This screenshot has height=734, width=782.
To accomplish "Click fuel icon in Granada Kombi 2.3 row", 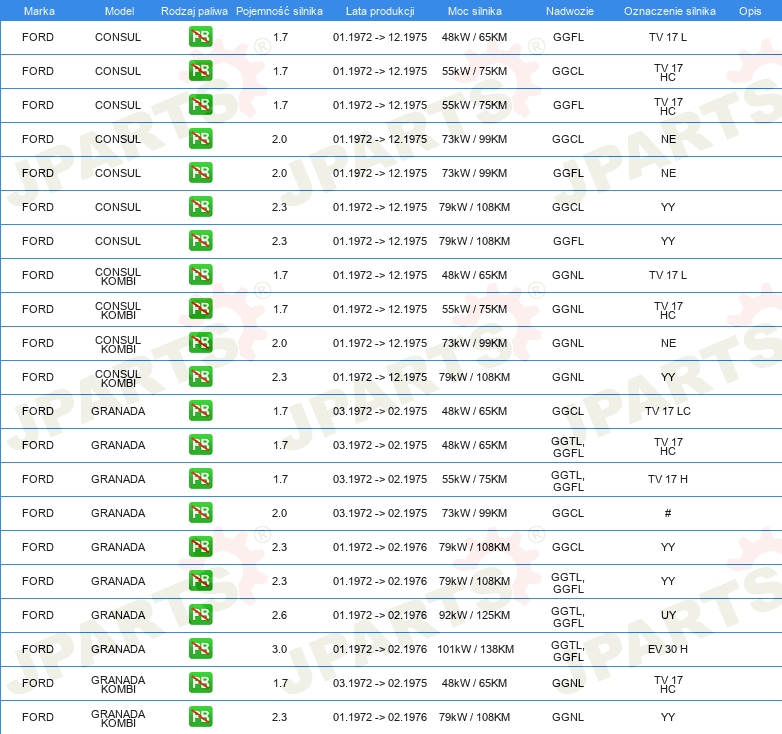I will coord(200,717).
